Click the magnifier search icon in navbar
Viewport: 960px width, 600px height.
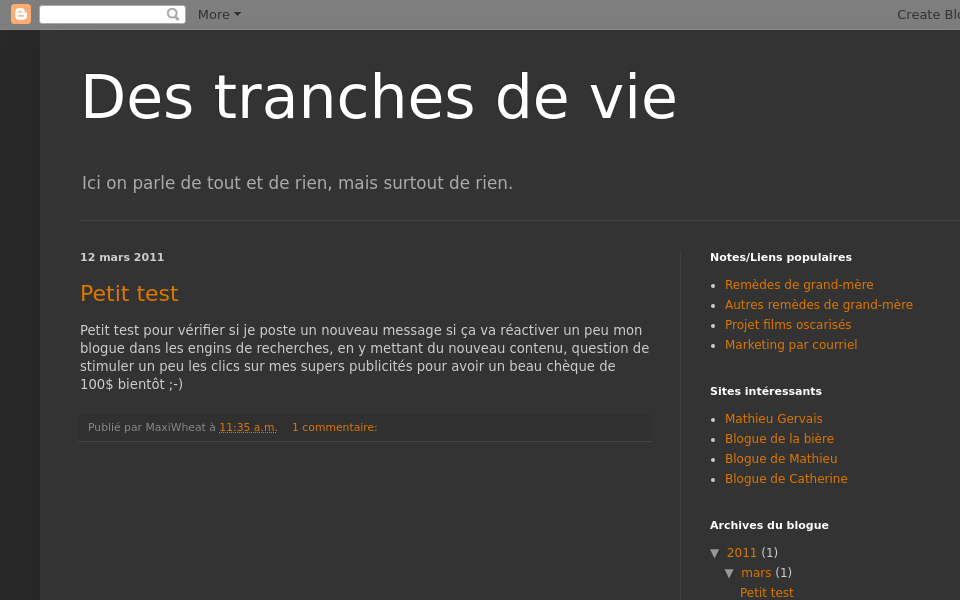[173, 14]
